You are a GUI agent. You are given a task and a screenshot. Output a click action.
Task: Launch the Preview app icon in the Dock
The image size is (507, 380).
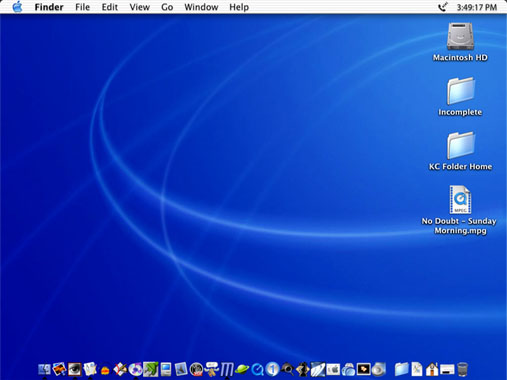[181, 369]
